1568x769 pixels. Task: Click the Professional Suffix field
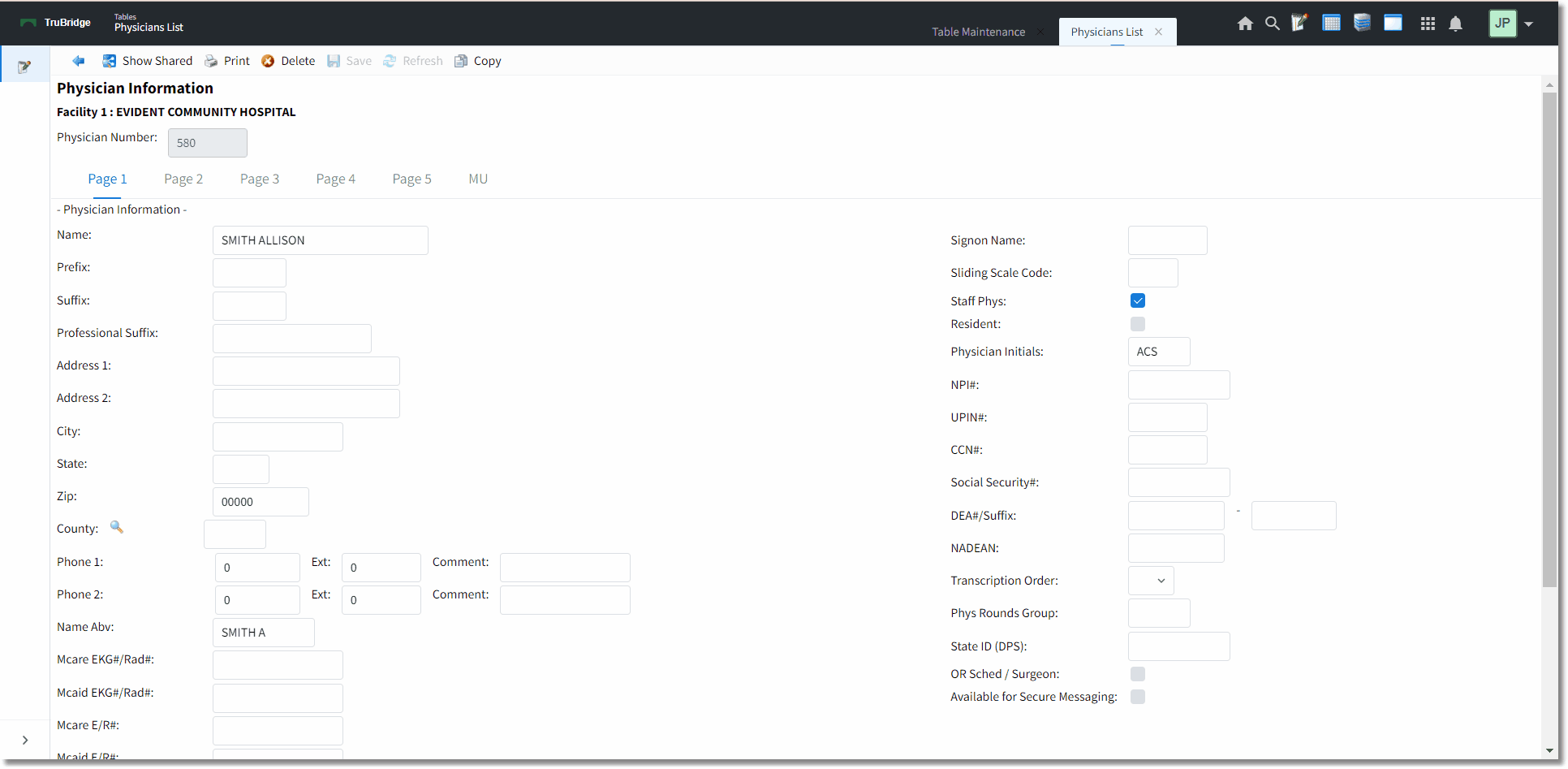[x=292, y=339]
